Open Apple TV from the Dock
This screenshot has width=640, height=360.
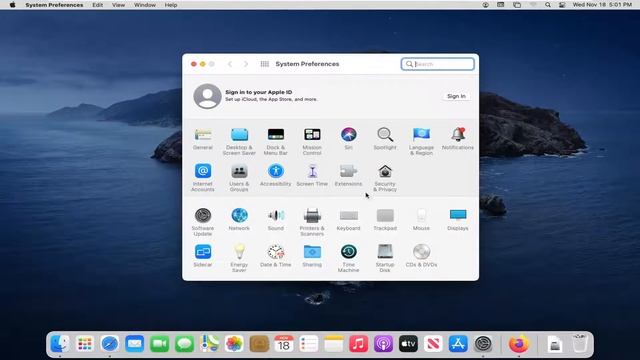(408, 344)
